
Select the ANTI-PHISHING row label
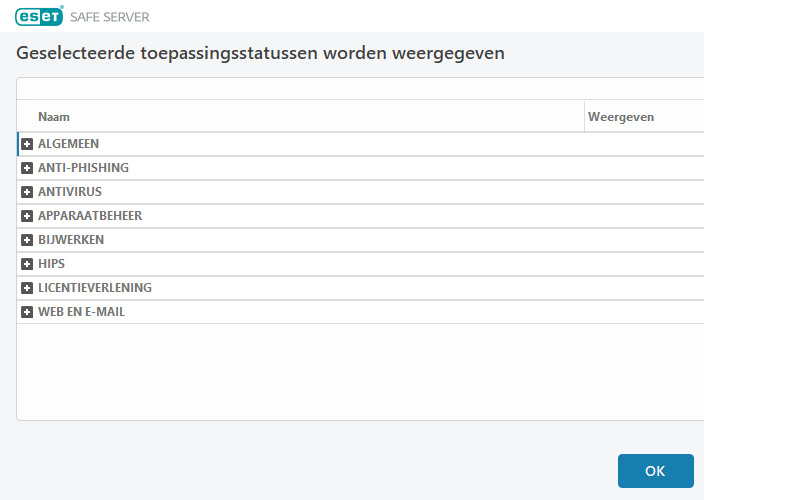coord(83,168)
